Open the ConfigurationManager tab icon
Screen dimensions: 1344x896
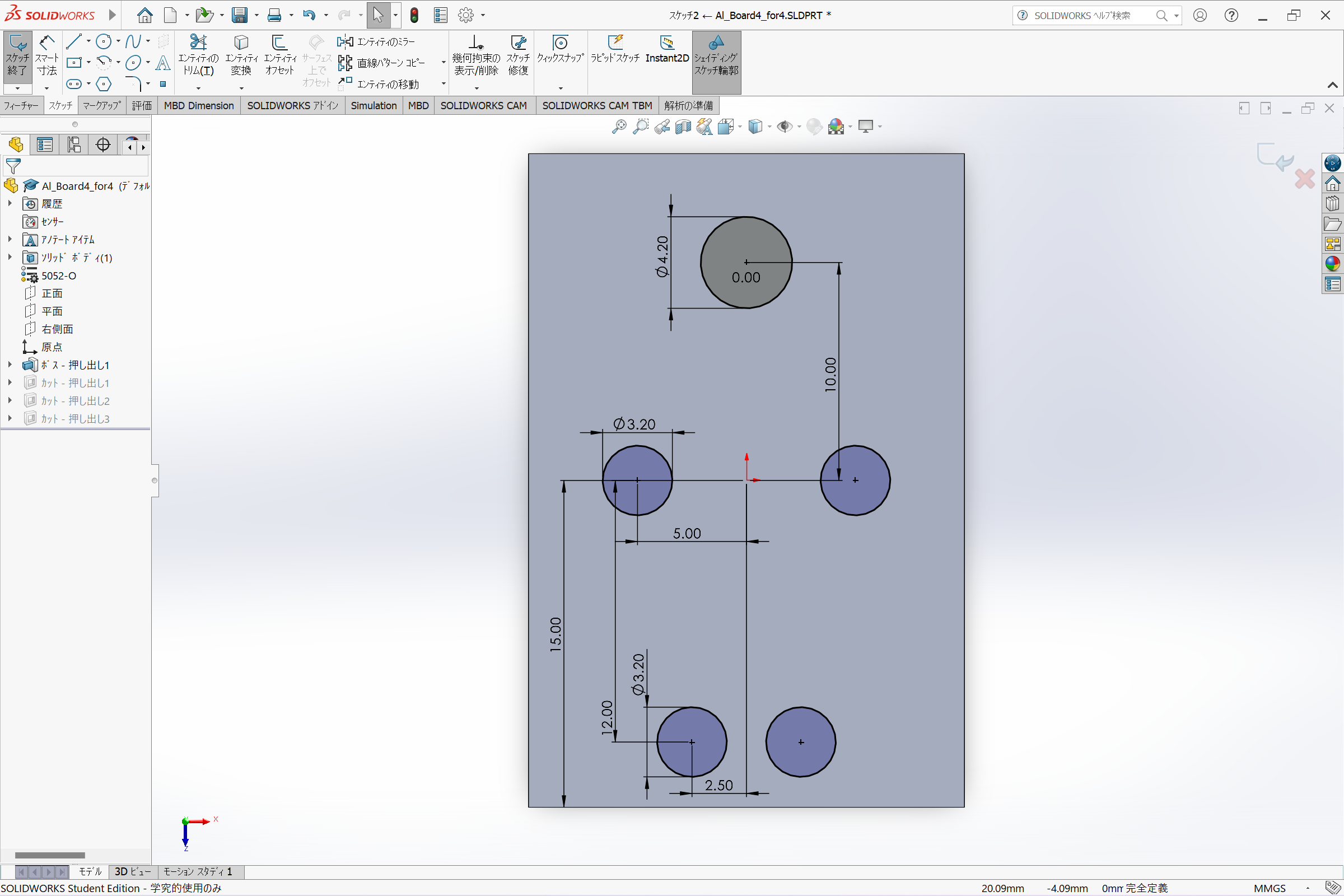74,144
